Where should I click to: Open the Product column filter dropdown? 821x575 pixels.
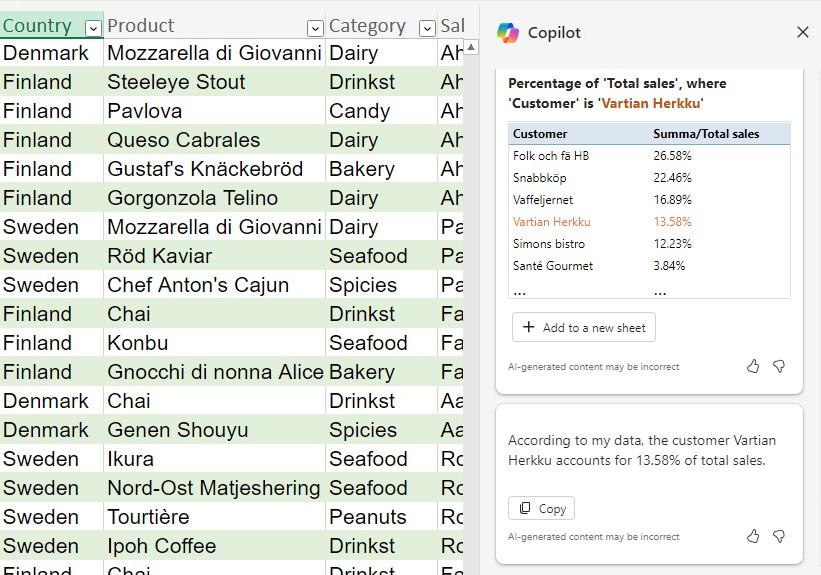pyautogui.click(x=315, y=28)
